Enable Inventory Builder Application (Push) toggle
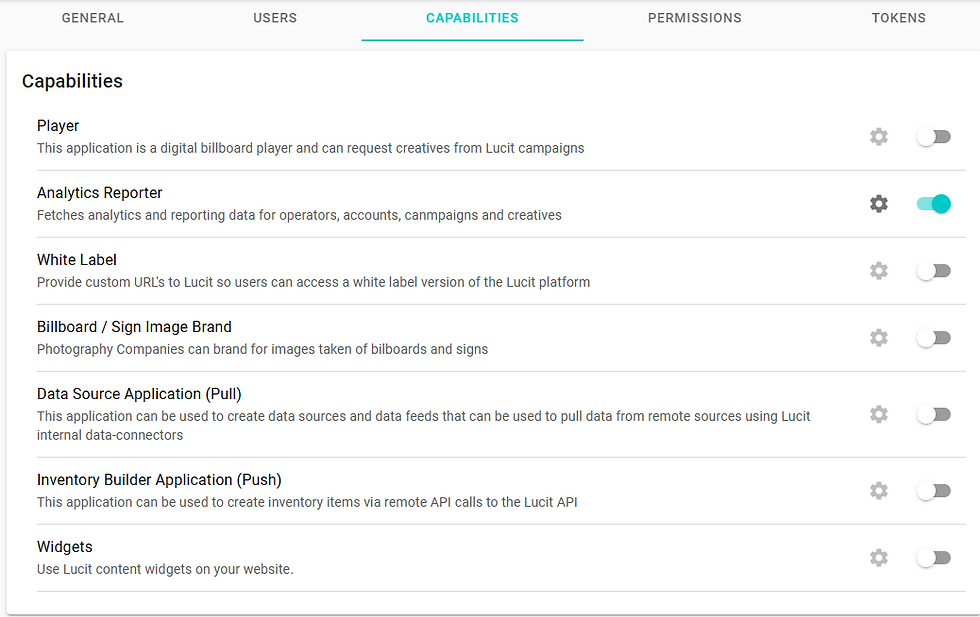The height and width of the screenshot is (617, 980). pyautogui.click(x=933, y=491)
